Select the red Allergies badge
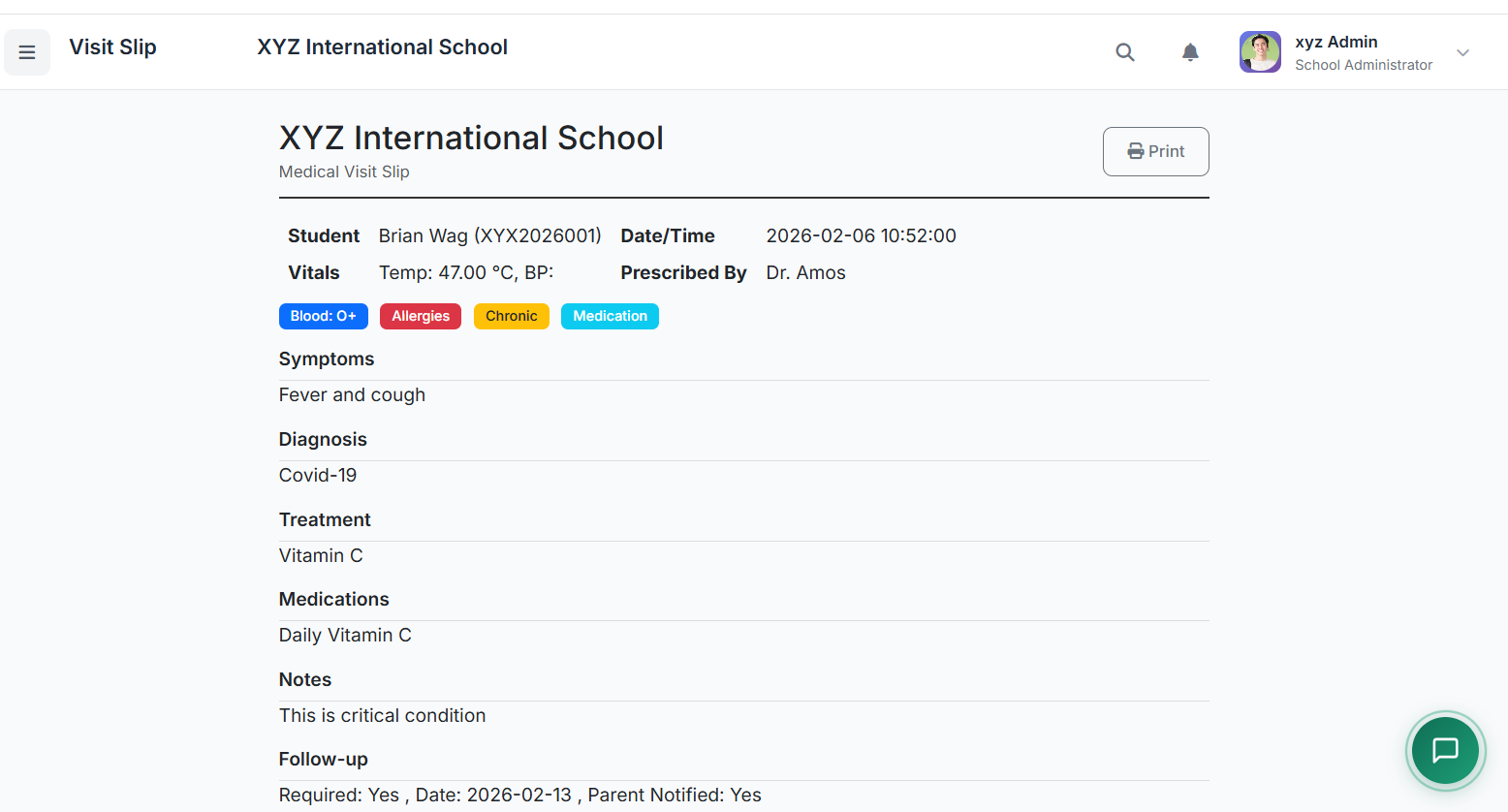Image resolution: width=1508 pixels, height=812 pixels. 421,316
